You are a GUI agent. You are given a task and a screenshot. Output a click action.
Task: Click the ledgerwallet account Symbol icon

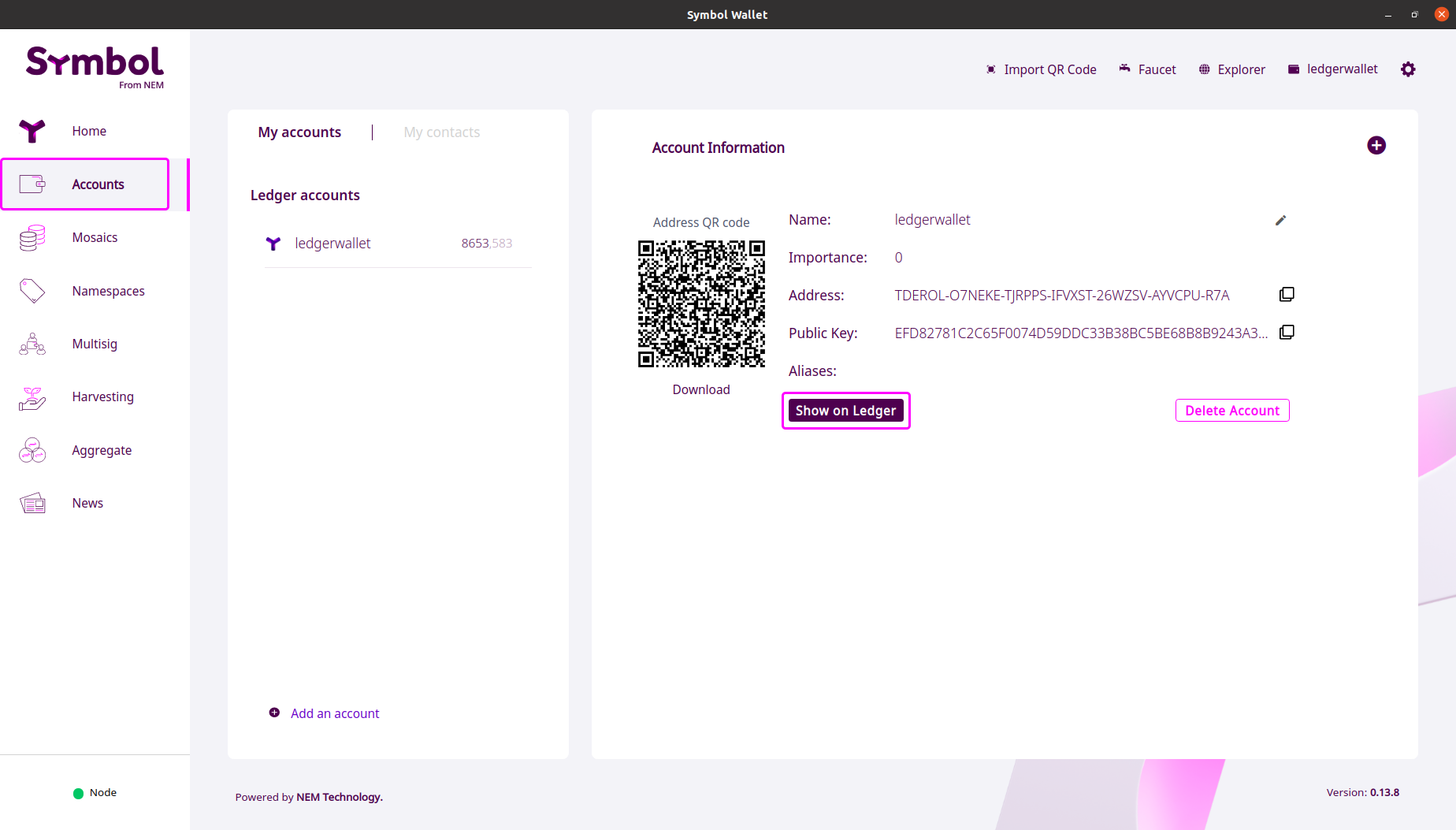coord(273,244)
